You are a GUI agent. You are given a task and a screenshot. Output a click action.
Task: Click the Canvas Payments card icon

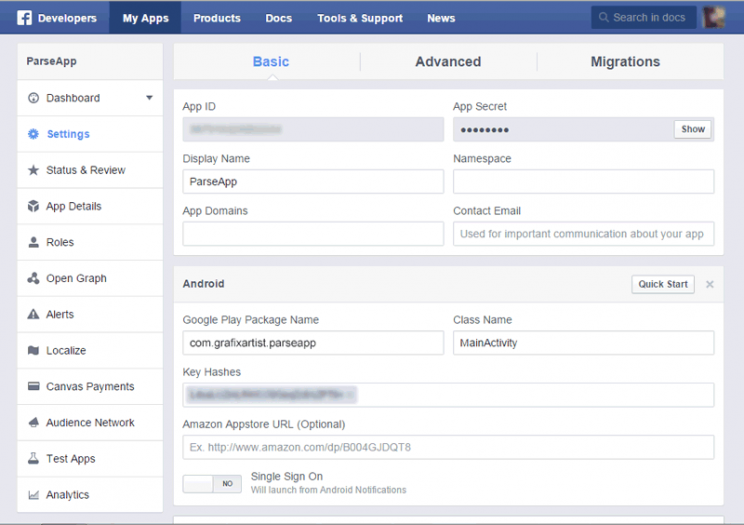pyautogui.click(x=33, y=386)
